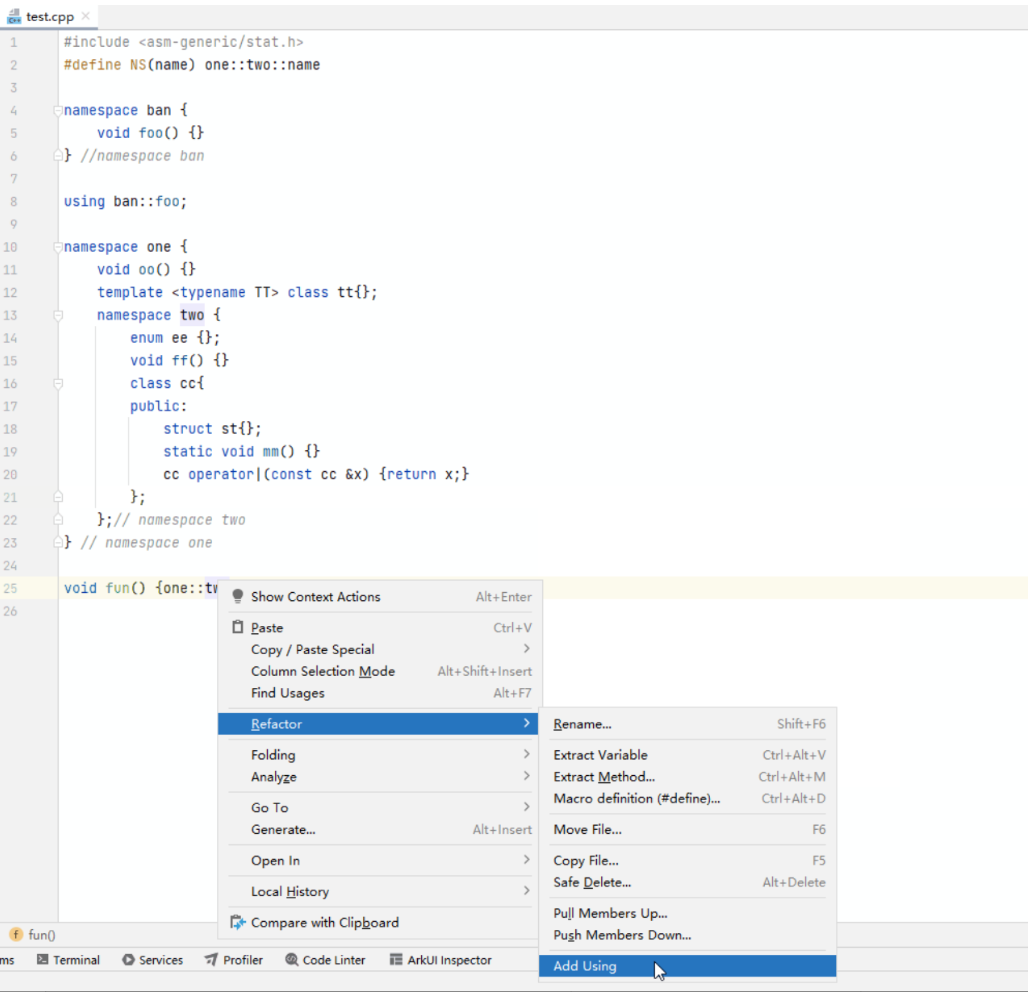
Task: Click the lightbulb Show Context Actions item
Action: (x=315, y=597)
